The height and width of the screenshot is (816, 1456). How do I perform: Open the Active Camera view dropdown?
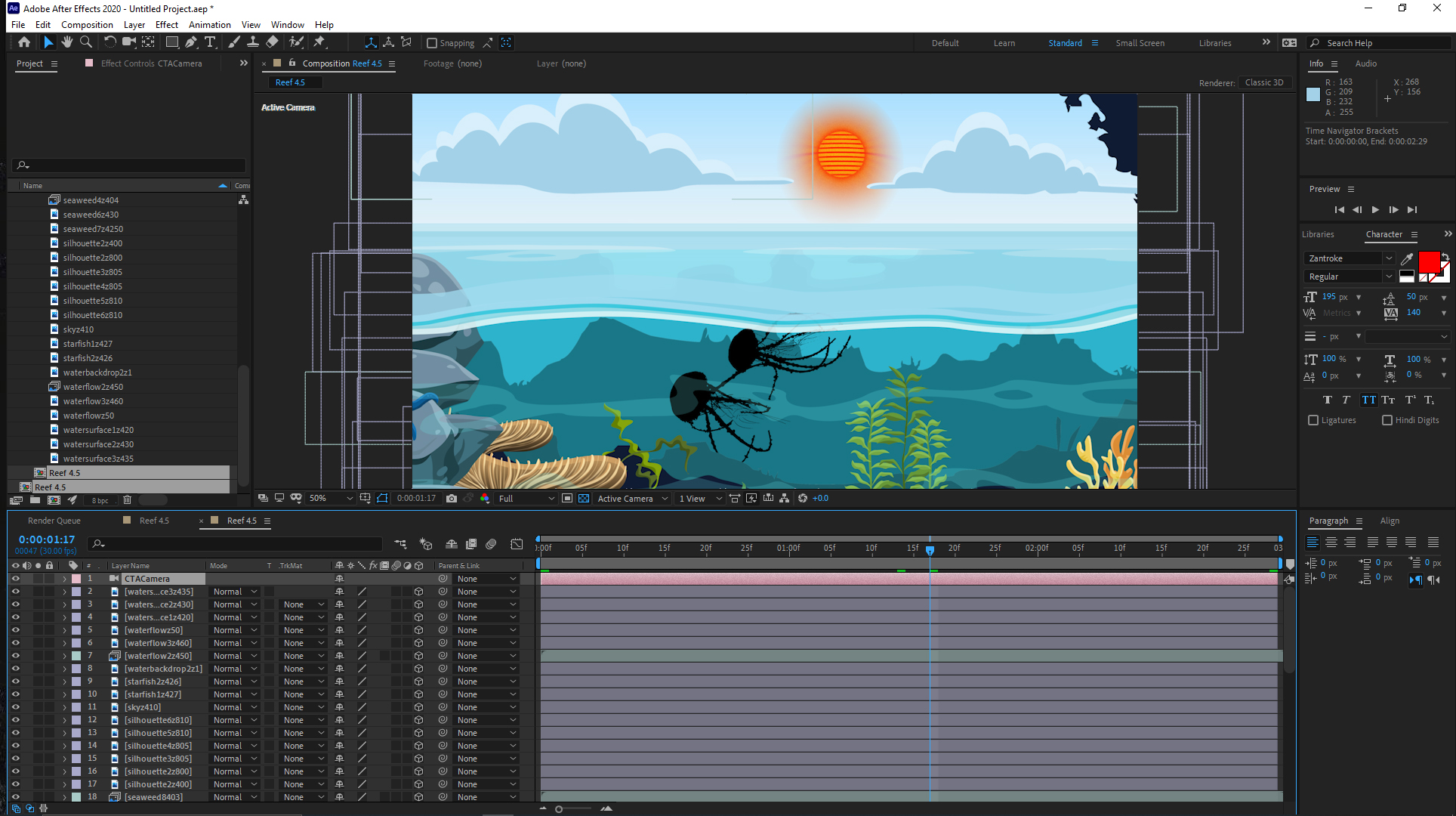(632, 499)
